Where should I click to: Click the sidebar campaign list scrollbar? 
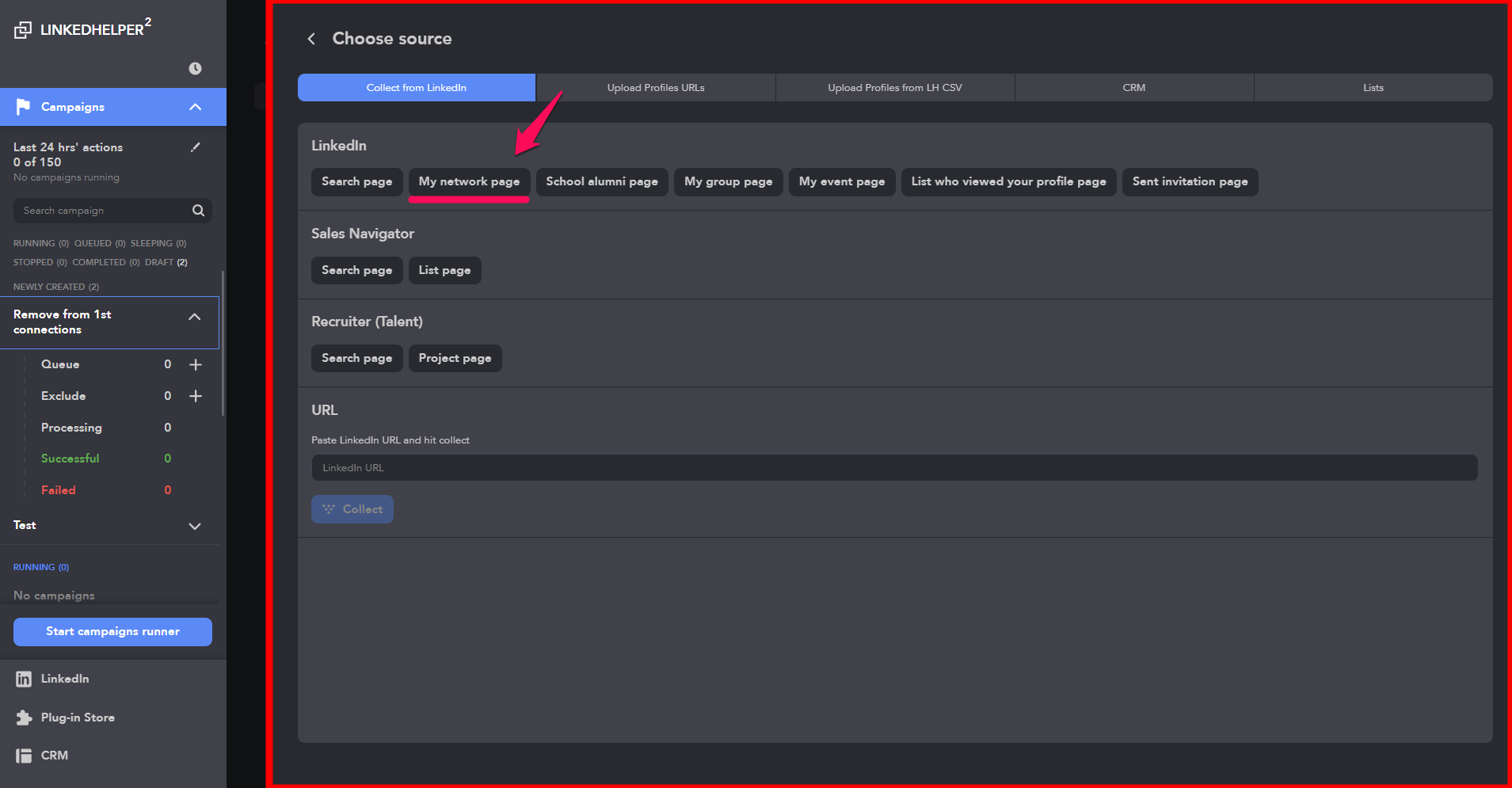[223, 343]
